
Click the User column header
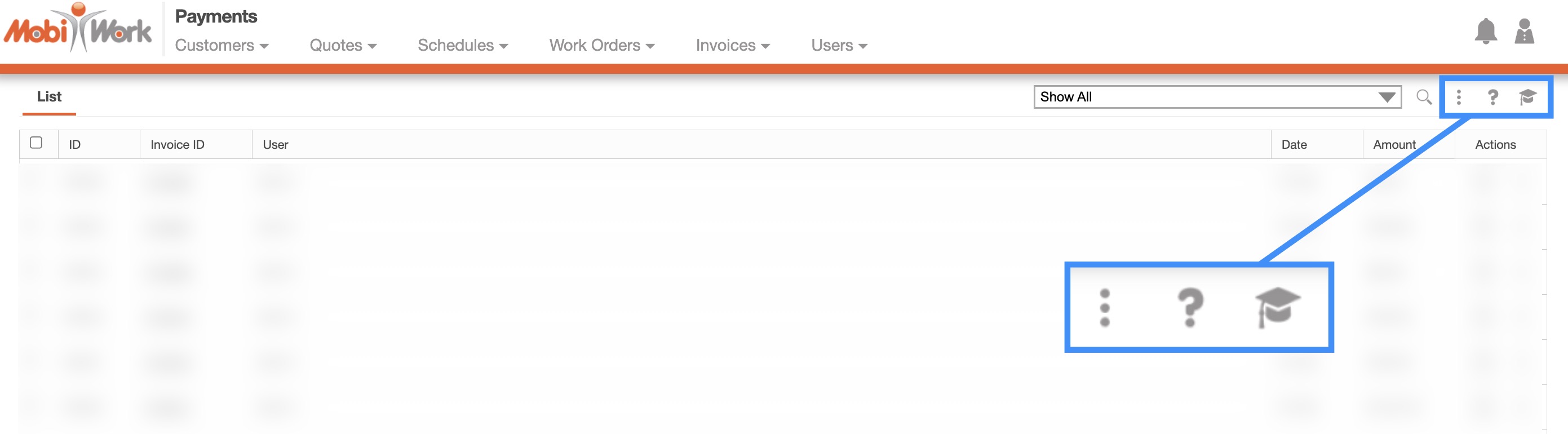(x=275, y=145)
